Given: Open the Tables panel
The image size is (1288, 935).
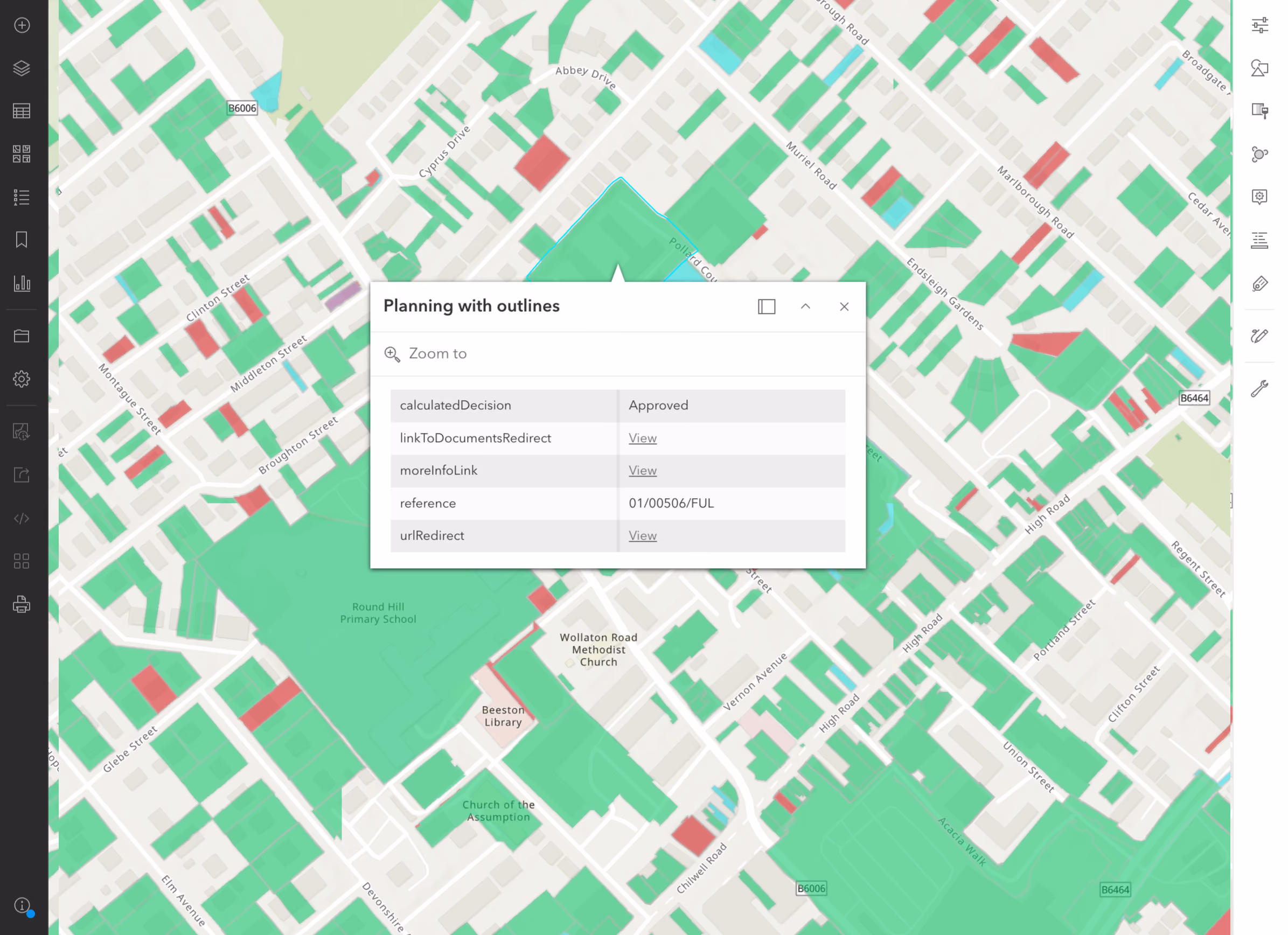Looking at the screenshot, I should coord(22,111).
